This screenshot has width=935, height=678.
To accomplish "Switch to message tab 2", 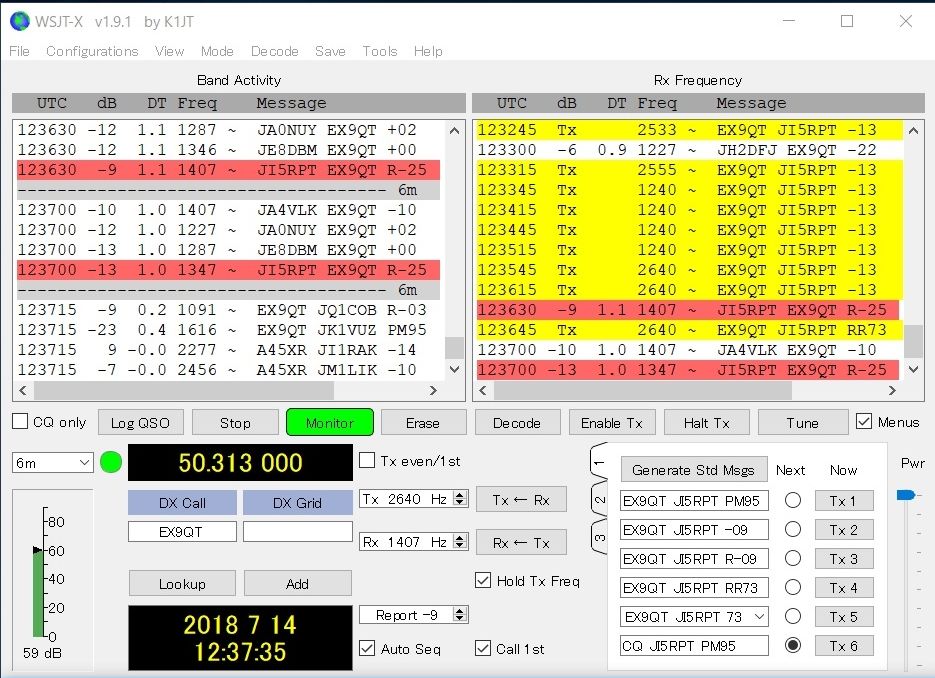I will click(599, 500).
